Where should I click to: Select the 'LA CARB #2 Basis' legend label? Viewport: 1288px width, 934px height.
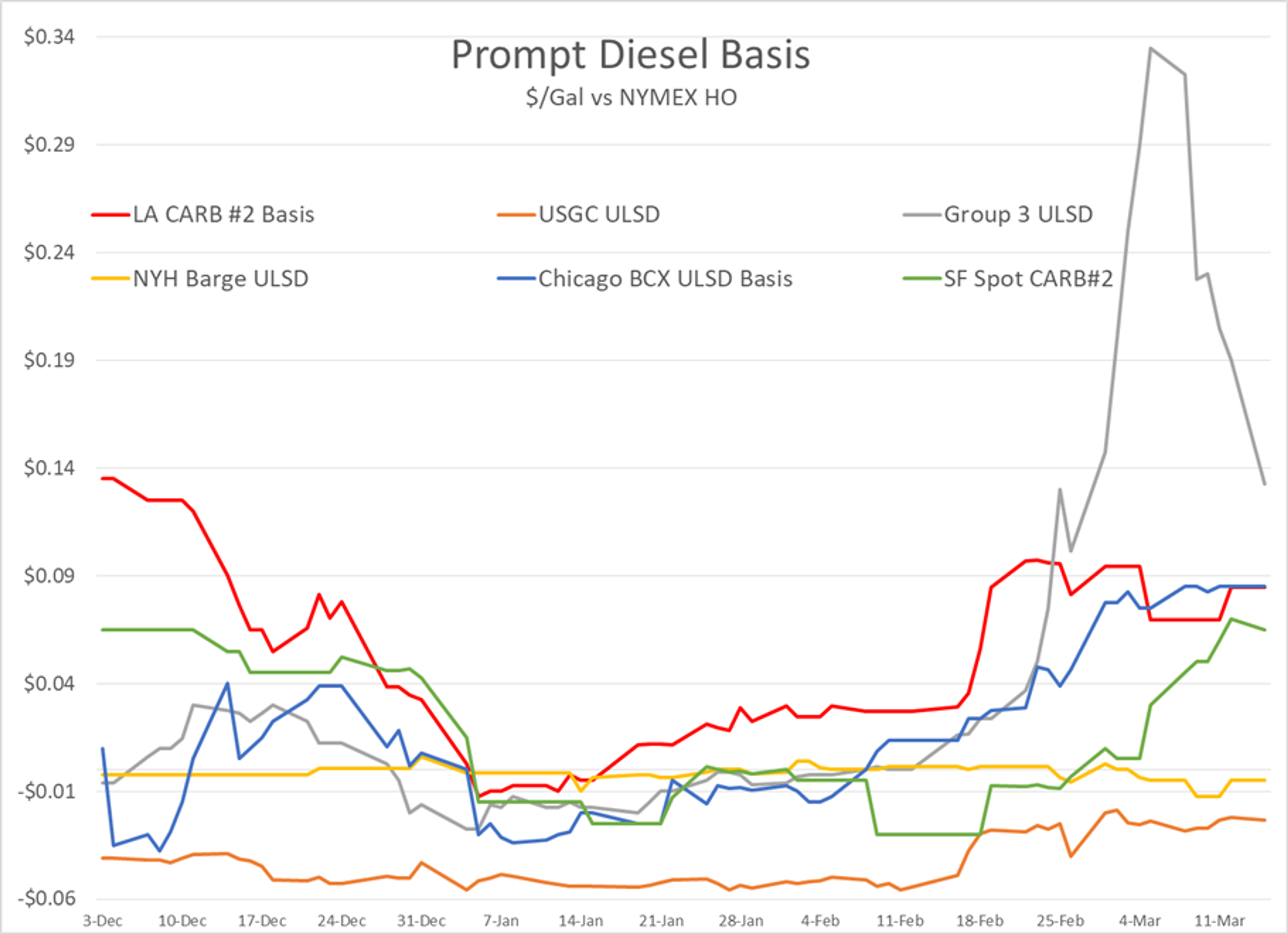click(224, 215)
